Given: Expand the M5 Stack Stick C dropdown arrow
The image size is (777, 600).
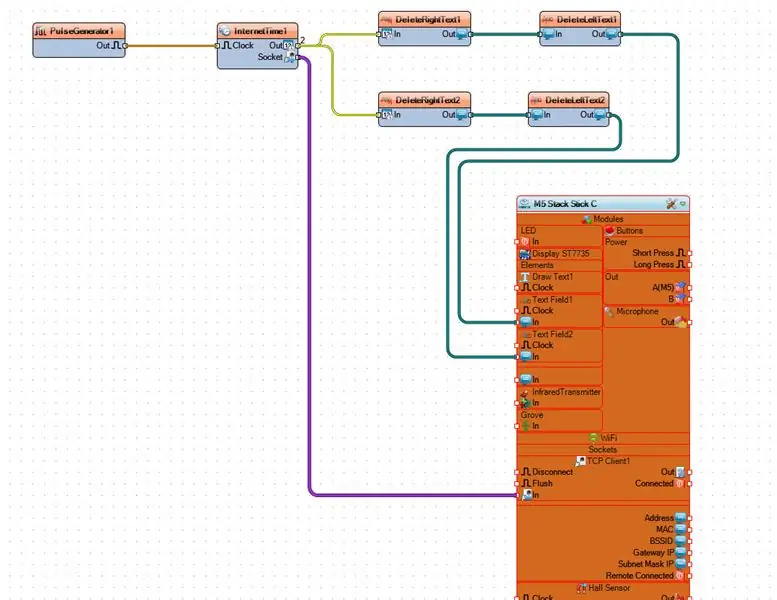Looking at the screenshot, I should 683,204.
